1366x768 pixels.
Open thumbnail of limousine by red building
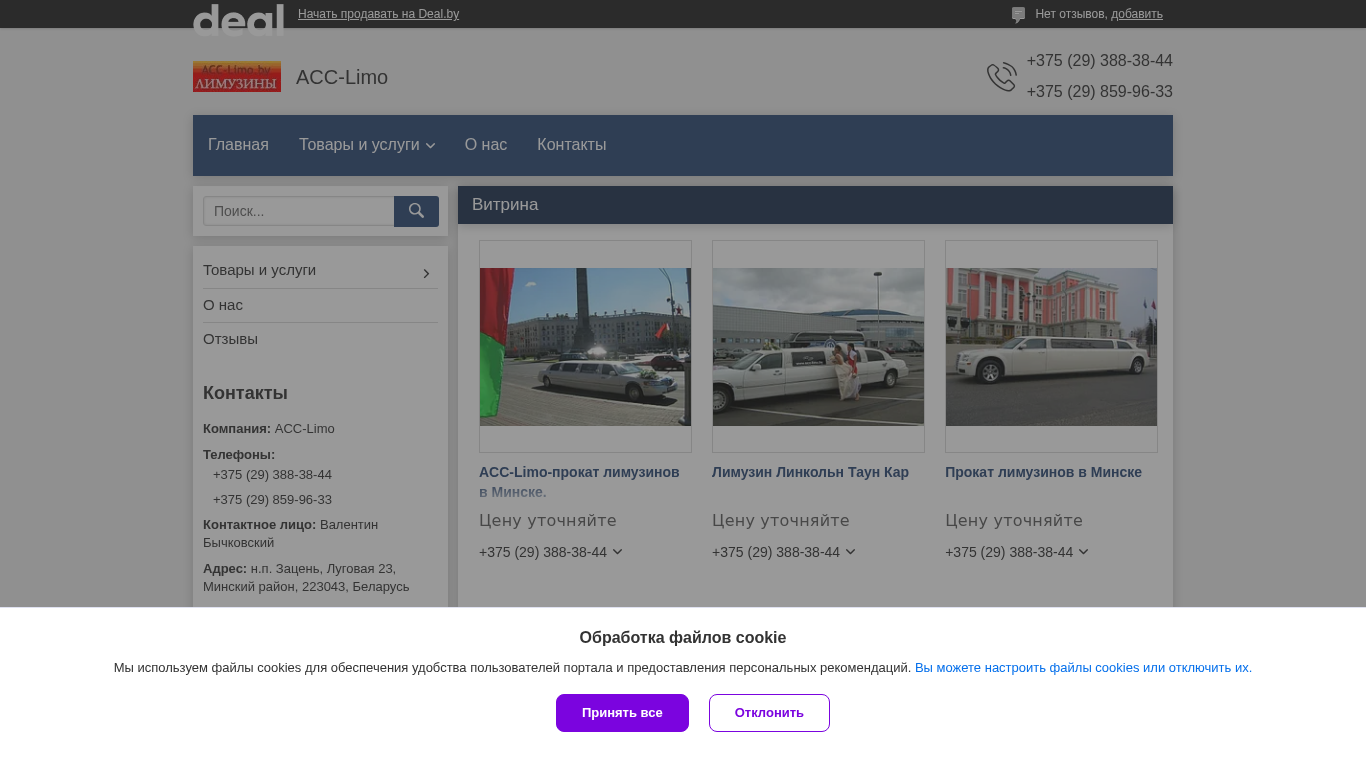pos(1051,346)
